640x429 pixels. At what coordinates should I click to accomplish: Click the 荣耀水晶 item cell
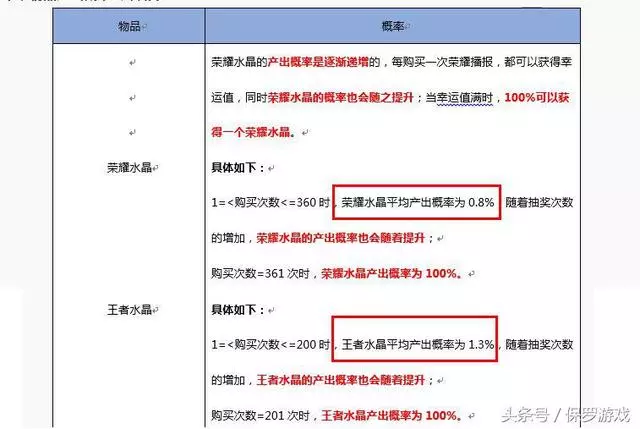point(129,167)
